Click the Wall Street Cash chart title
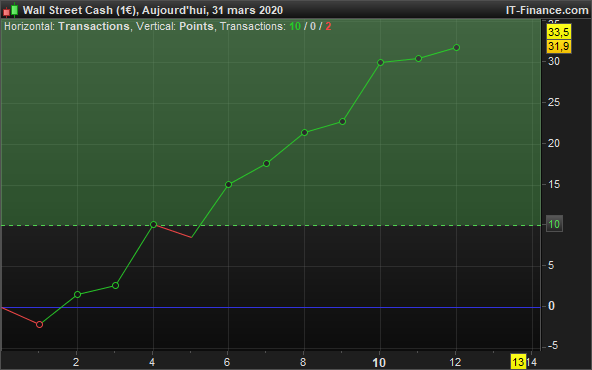 [x=153, y=10]
